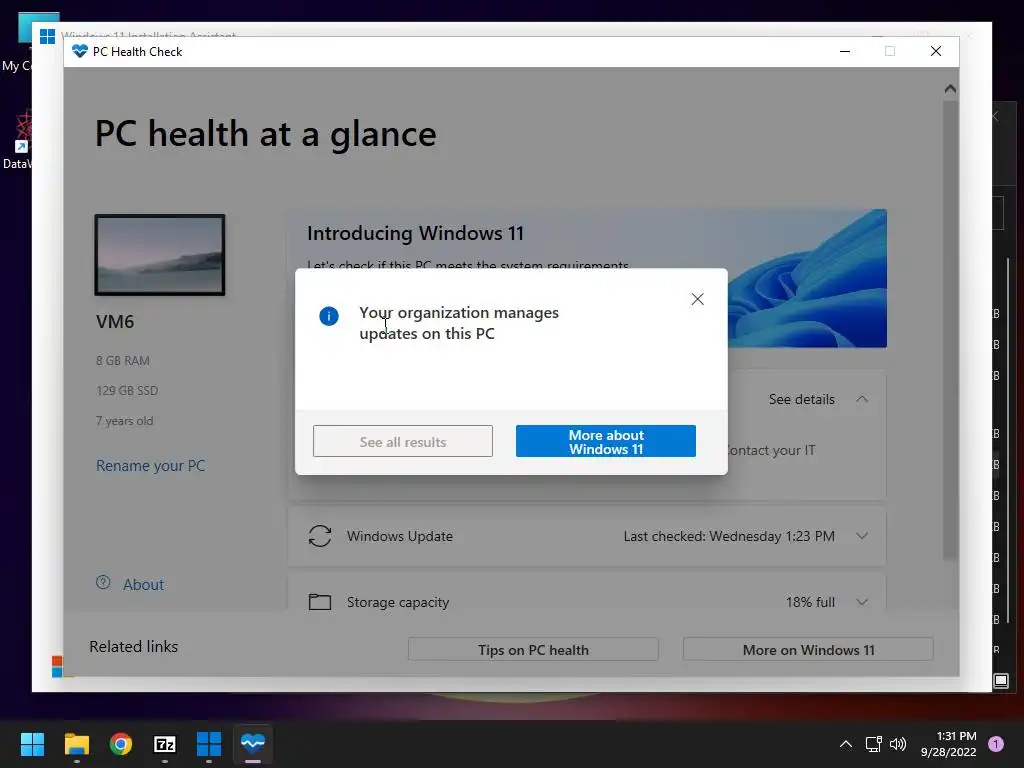Screen dimensions: 1024x768
Task: Collapse the See details chevron
Action: [862, 399]
